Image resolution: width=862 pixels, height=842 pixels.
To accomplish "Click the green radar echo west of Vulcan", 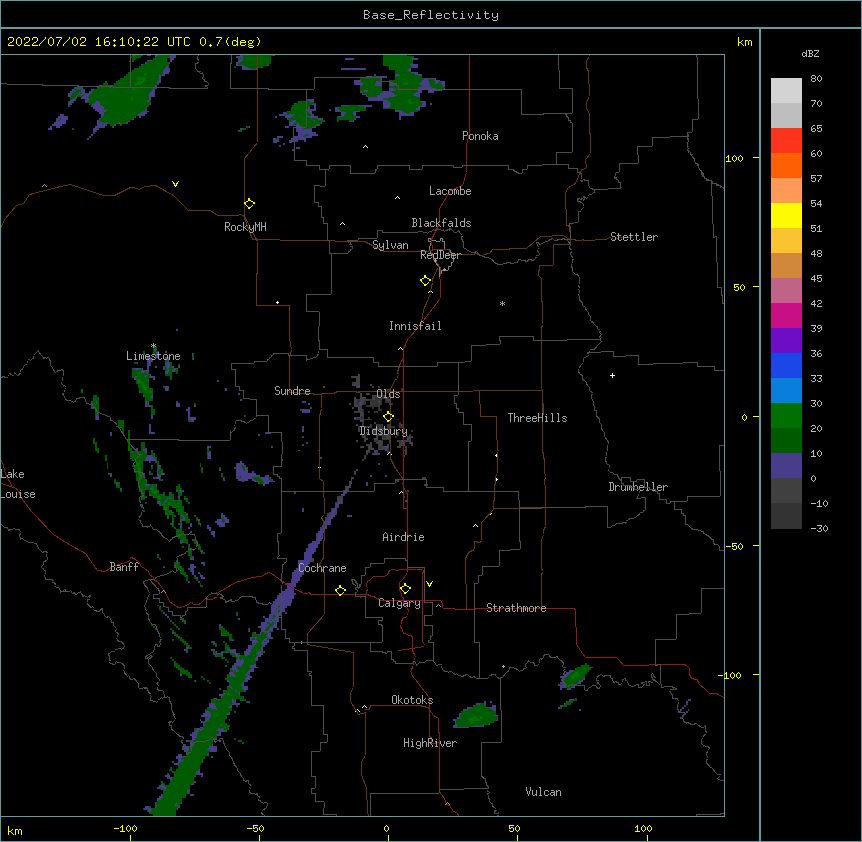I will tap(476, 716).
